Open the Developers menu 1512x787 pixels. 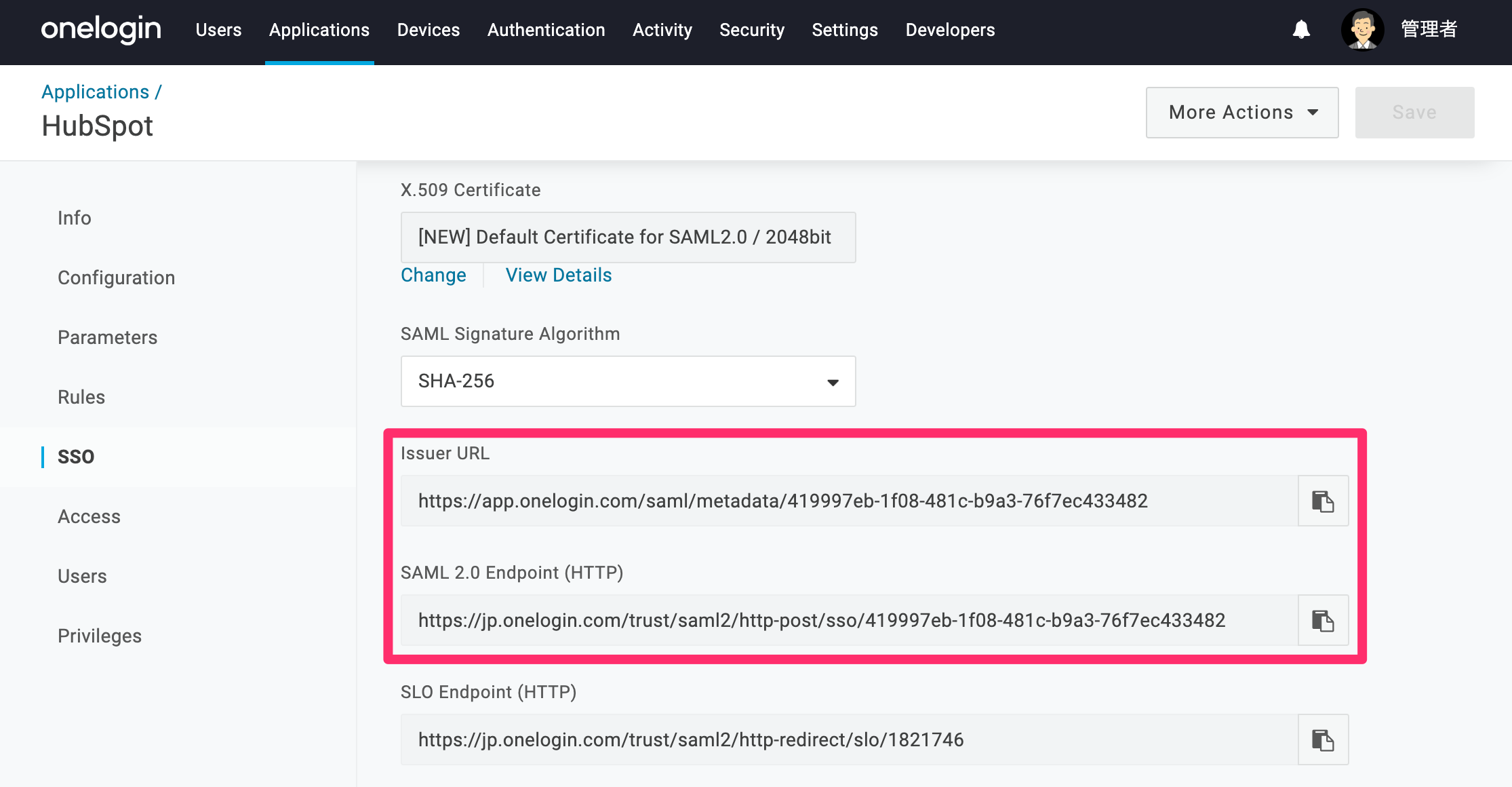point(951,30)
